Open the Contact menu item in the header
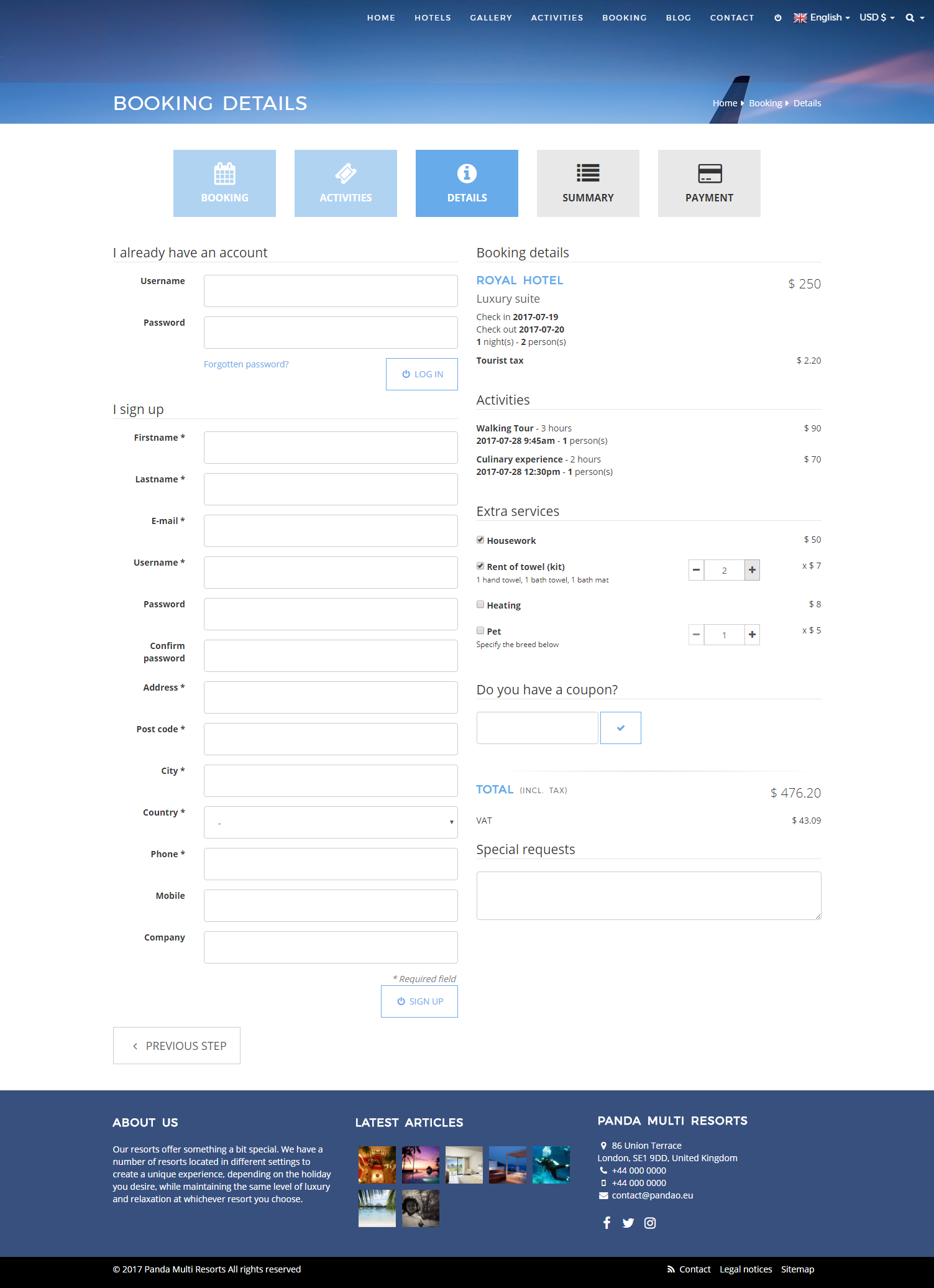This screenshot has height=1288, width=934. point(732,18)
